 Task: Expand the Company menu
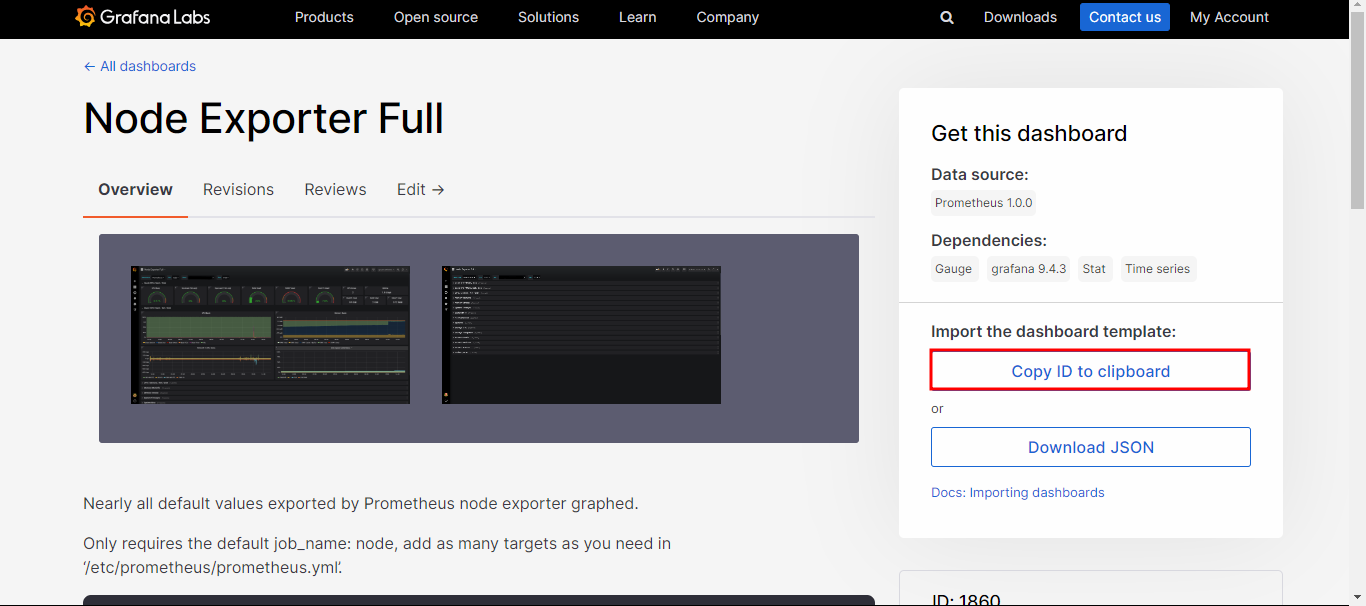coord(727,17)
